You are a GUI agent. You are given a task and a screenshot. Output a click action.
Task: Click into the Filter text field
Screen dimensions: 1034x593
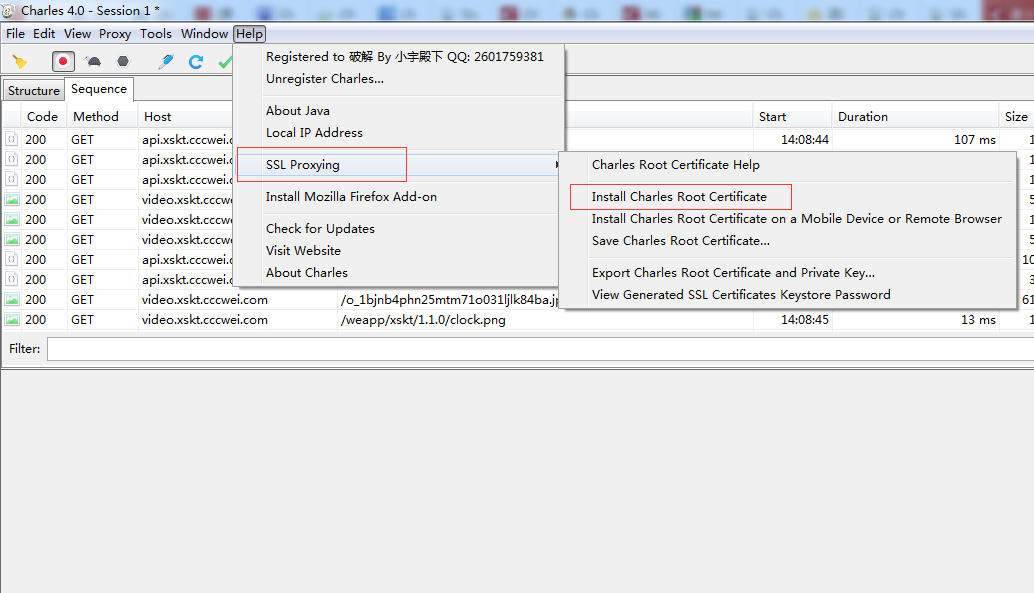540,349
